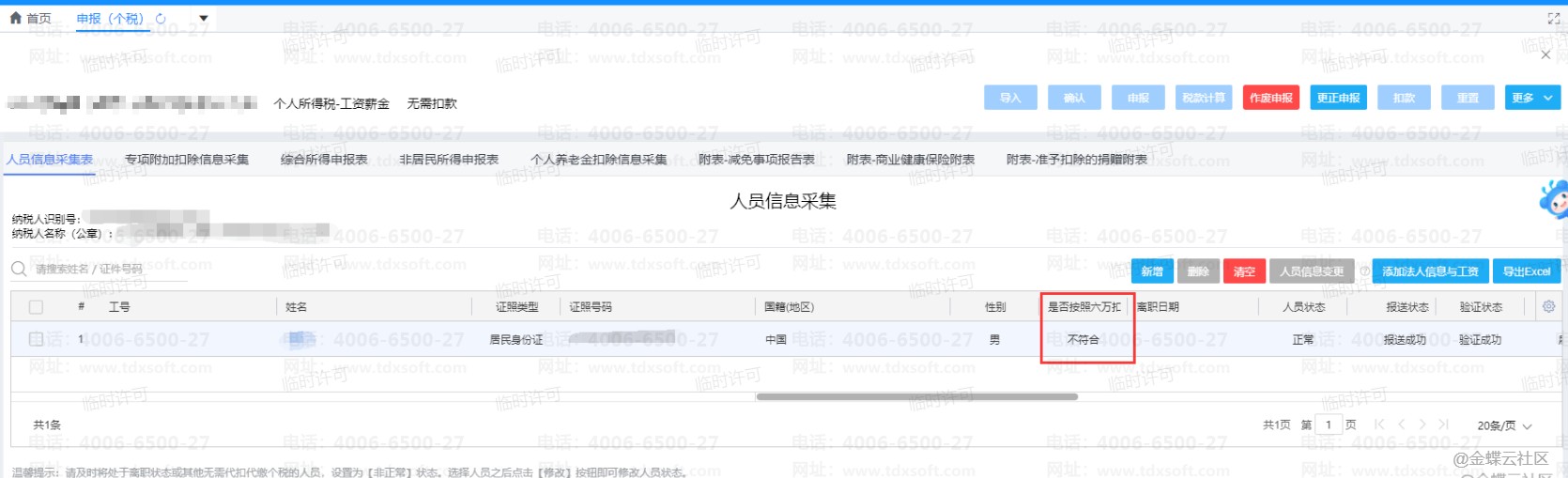Open the 综合所得申报表 tab
This screenshot has width=1568, height=478.
[x=324, y=160]
